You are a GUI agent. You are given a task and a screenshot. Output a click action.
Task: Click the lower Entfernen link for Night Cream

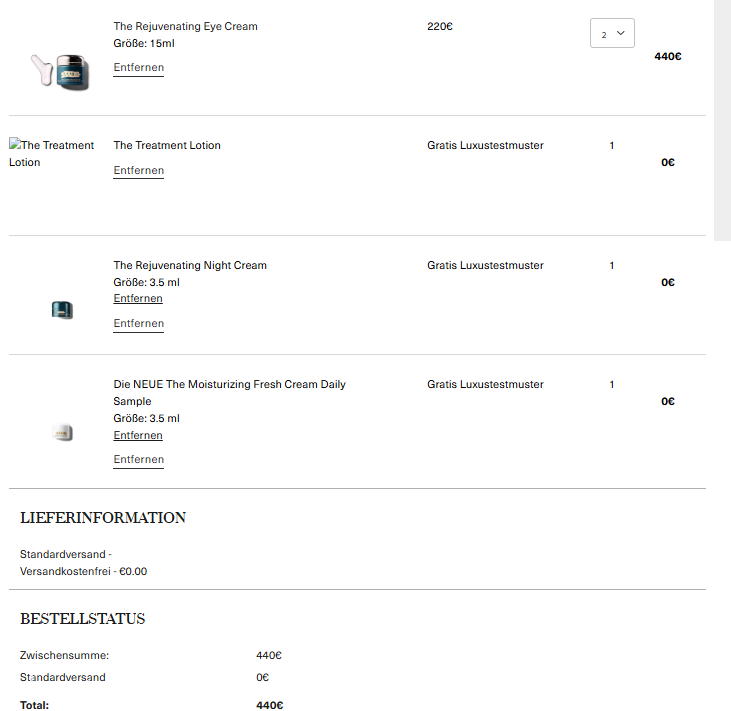(138, 324)
